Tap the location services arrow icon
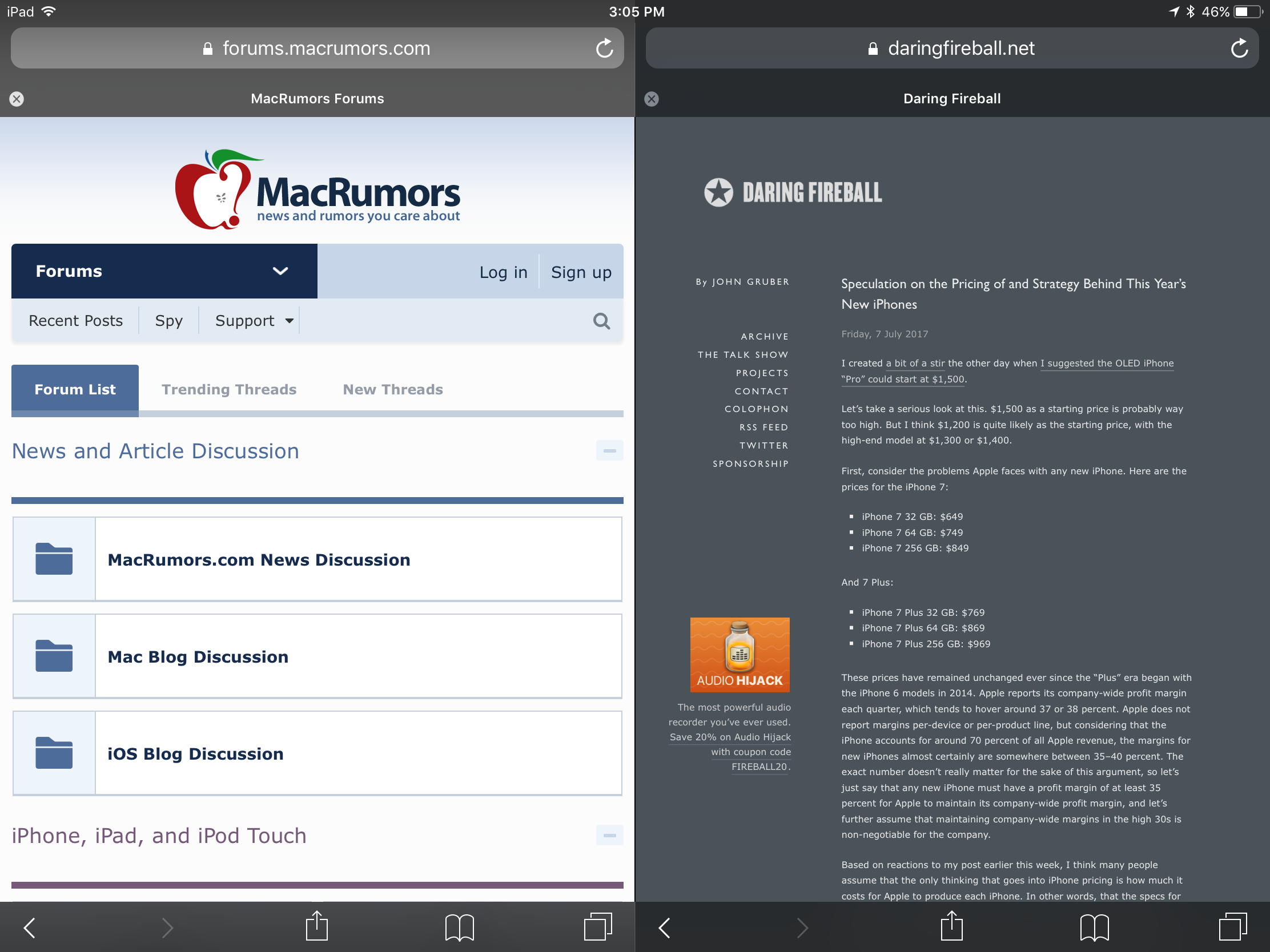The image size is (1270, 952). [1173, 11]
